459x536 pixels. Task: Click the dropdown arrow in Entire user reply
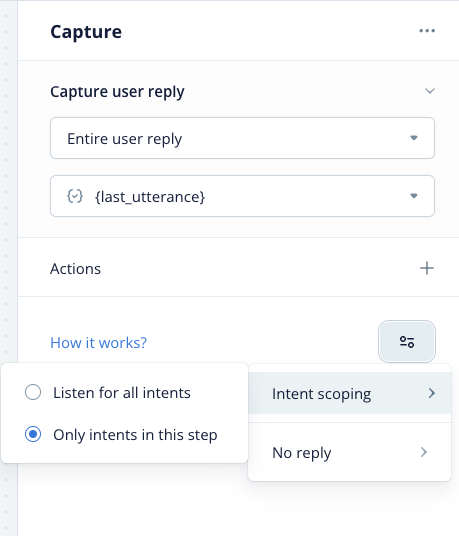tap(414, 138)
